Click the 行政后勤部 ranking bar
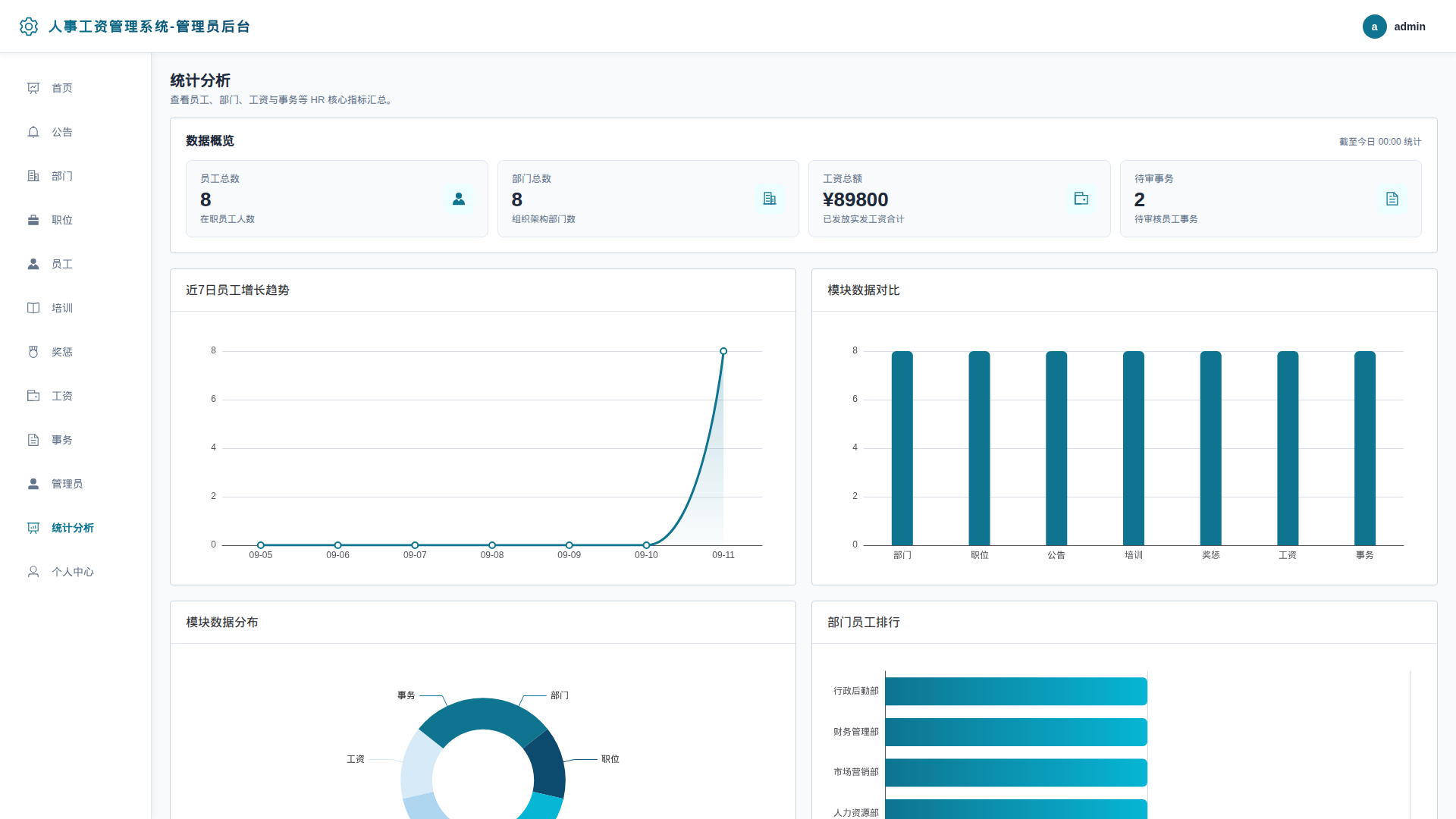The width and height of the screenshot is (1456, 819). pos(1016,692)
